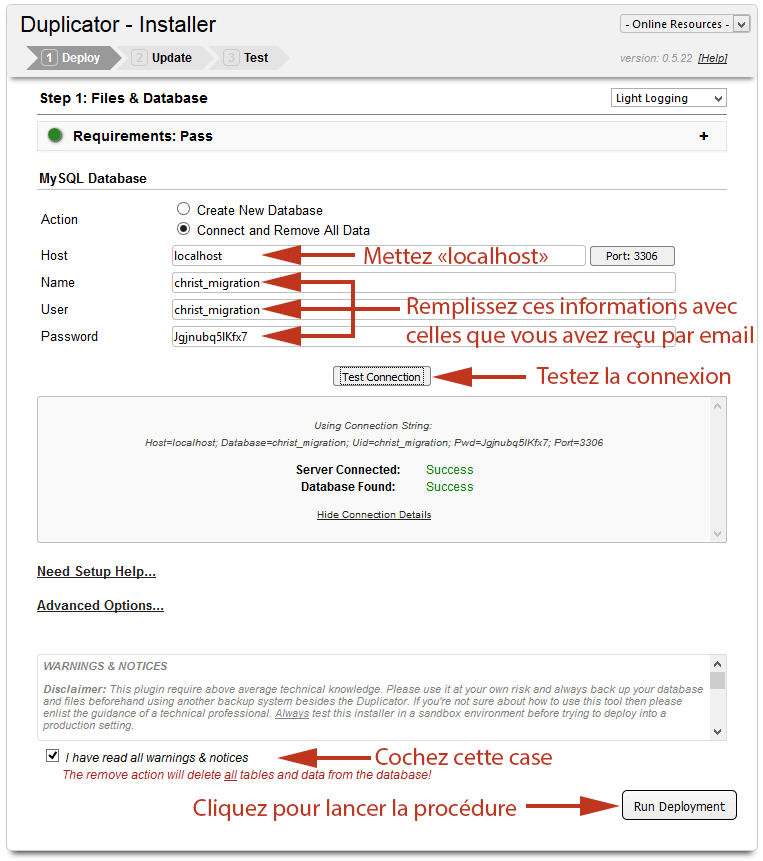Click connection results scroll up arrow
The image size is (763, 861).
(x=717, y=406)
